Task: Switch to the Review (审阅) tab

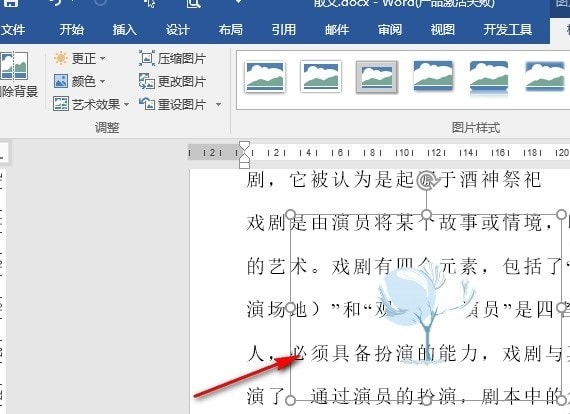Action: pyautogui.click(x=390, y=29)
